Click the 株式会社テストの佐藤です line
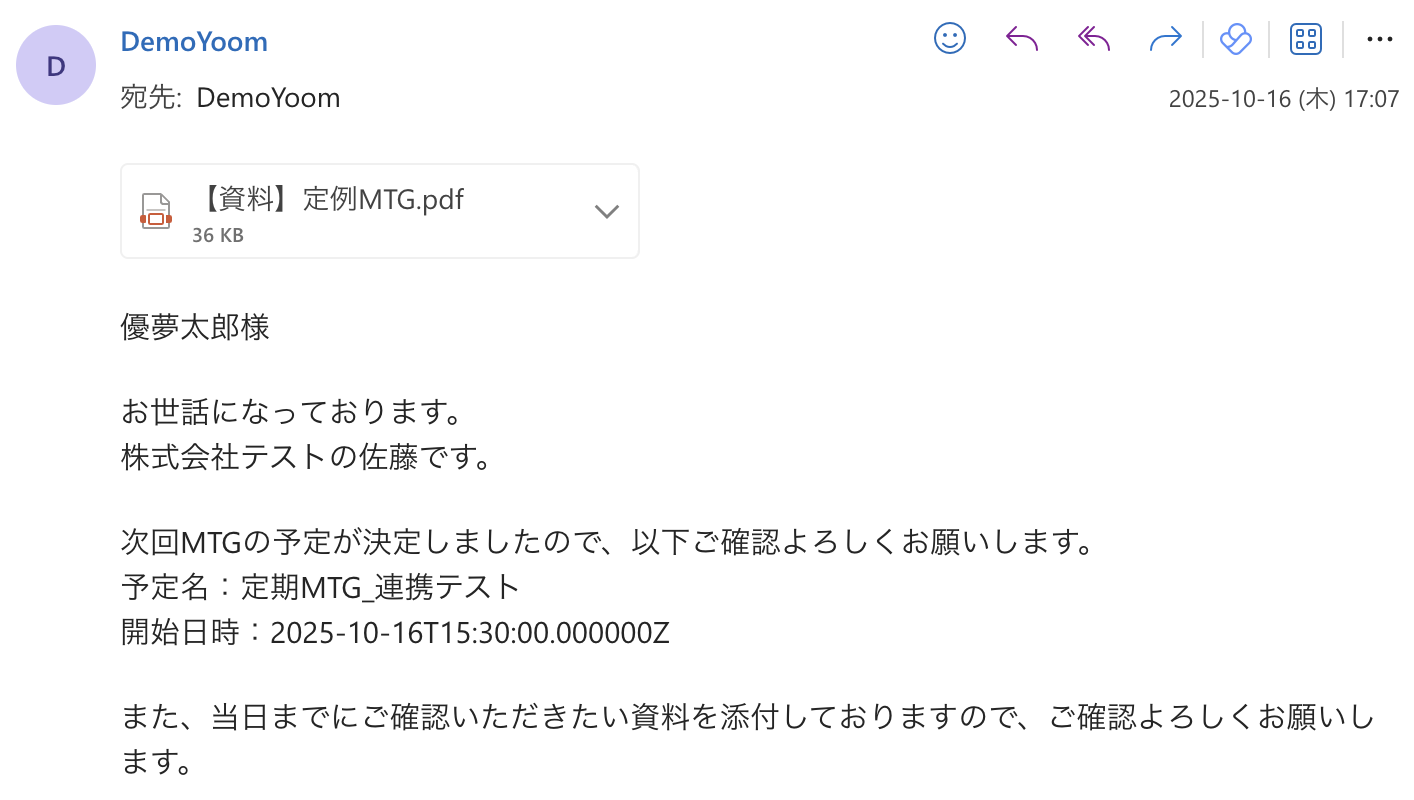The height and width of the screenshot is (800, 1414). click(308, 457)
